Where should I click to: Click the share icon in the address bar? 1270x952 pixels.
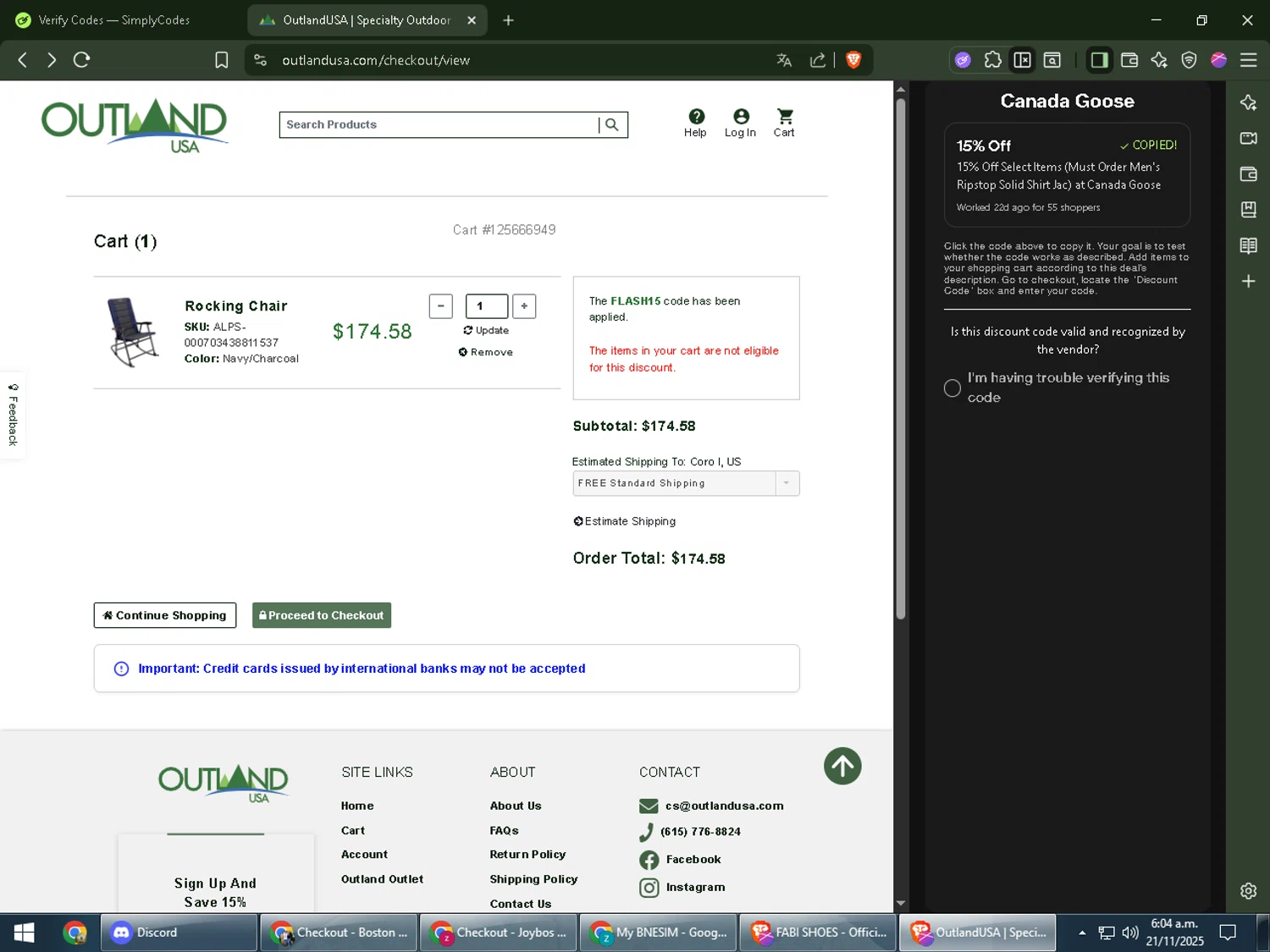click(x=817, y=60)
